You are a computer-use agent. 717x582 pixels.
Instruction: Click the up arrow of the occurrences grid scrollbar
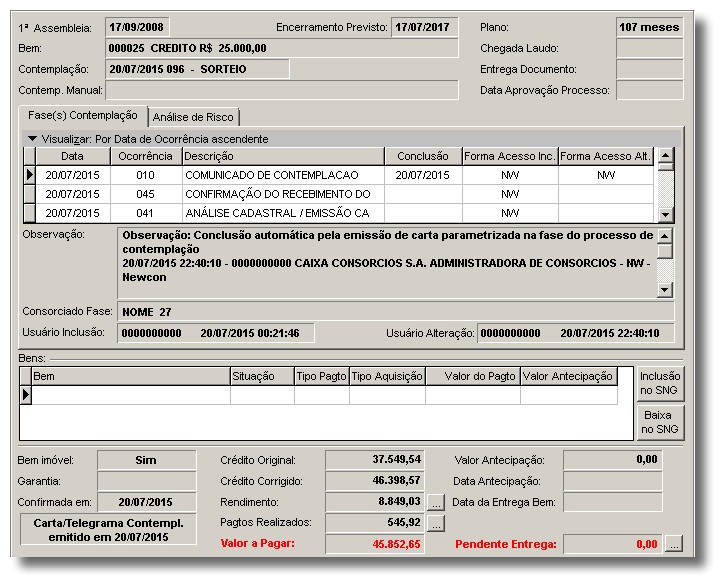point(665,155)
